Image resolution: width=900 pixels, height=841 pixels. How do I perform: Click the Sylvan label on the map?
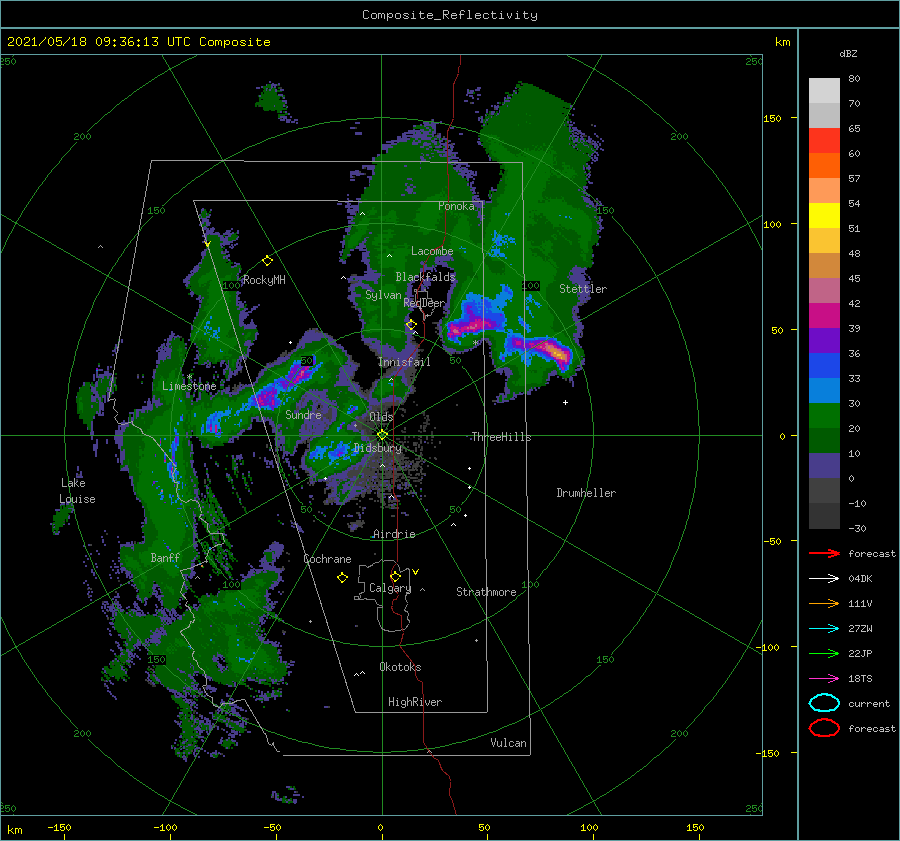(383, 295)
